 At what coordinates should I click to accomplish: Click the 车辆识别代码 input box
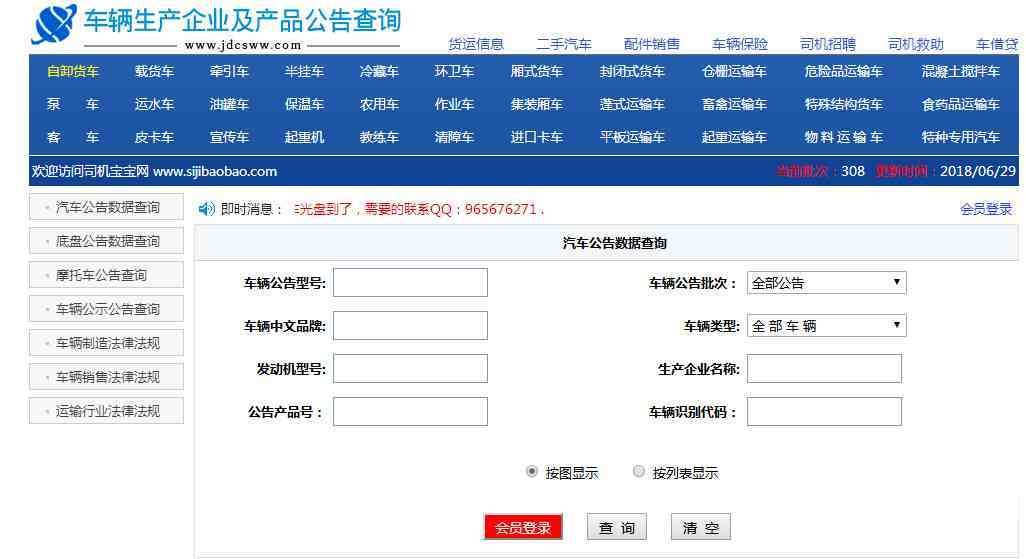point(824,412)
